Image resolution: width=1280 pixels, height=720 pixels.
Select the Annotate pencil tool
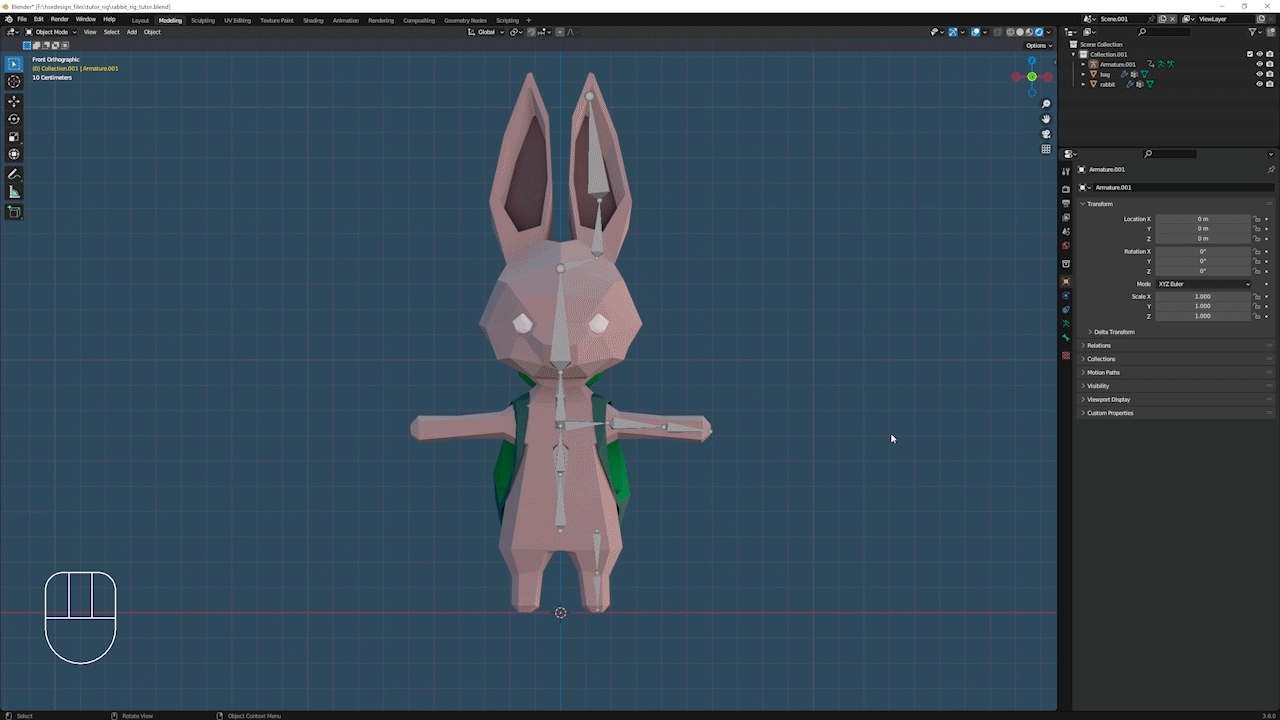(14, 174)
